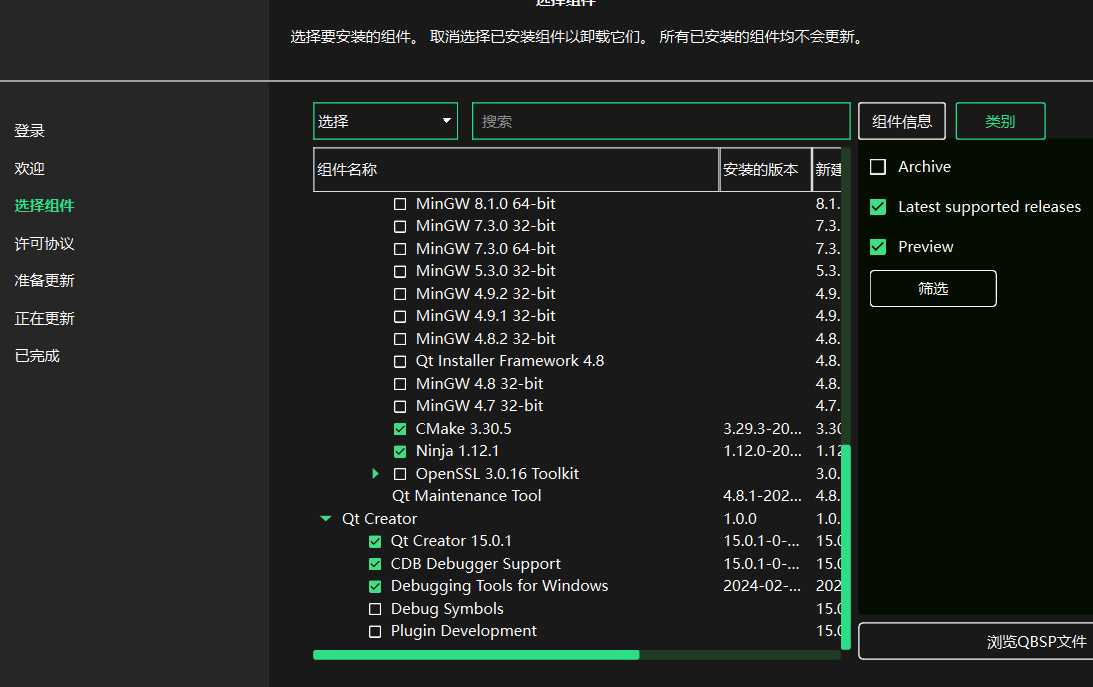This screenshot has height=687, width=1093.
Task: Go to 准备更新 step in sidebar
Action: pyautogui.click(x=44, y=280)
